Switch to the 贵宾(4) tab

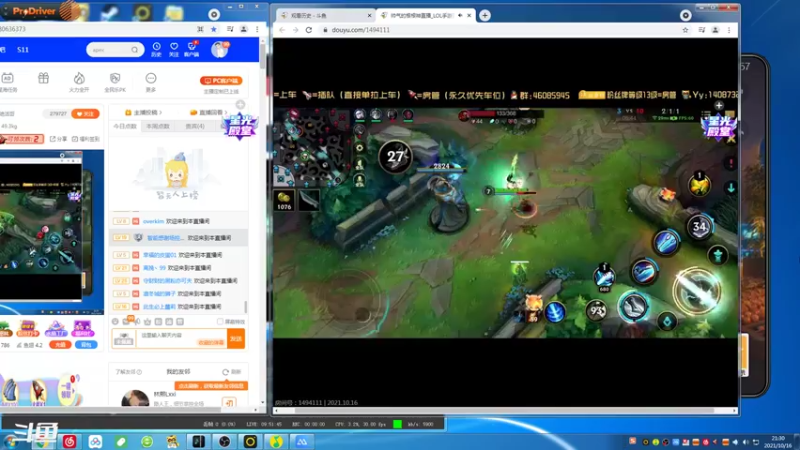click(195, 126)
